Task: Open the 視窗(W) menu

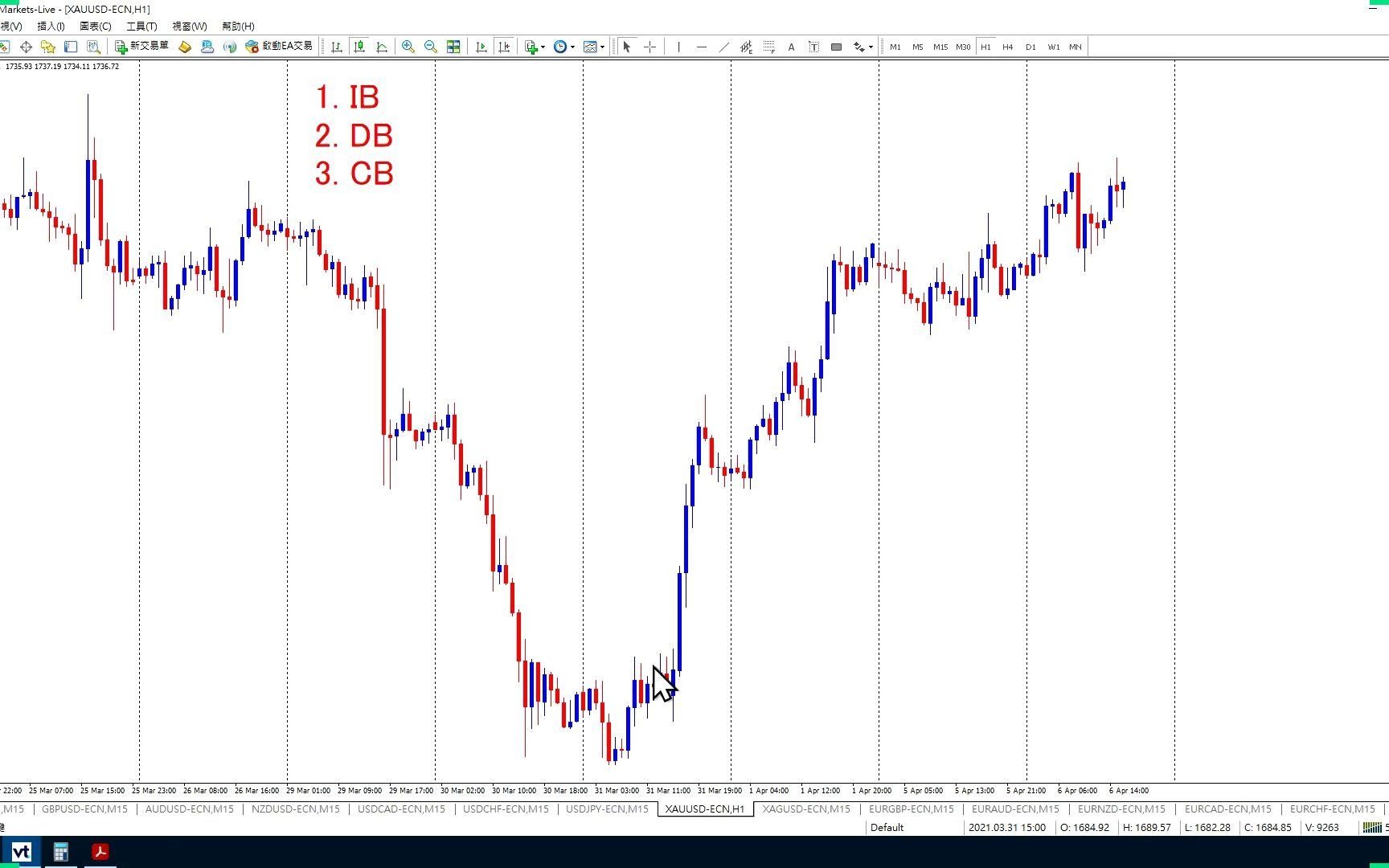Action: [x=190, y=26]
